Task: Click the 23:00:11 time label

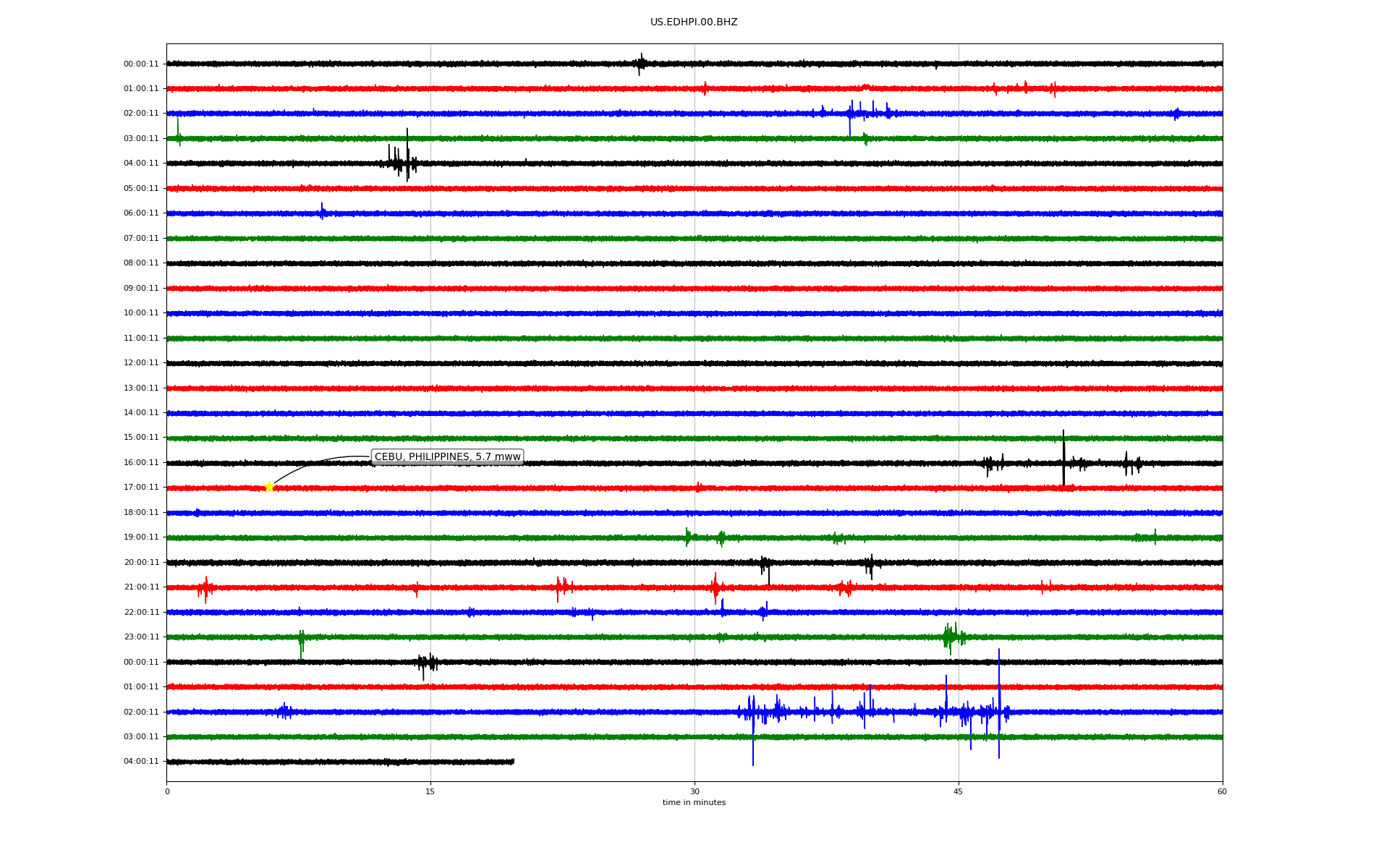Action: (x=141, y=637)
